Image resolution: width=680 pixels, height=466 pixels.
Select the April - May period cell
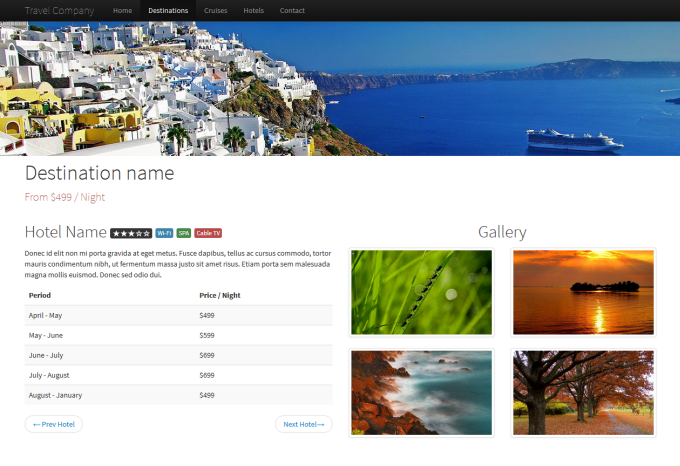tap(45, 315)
